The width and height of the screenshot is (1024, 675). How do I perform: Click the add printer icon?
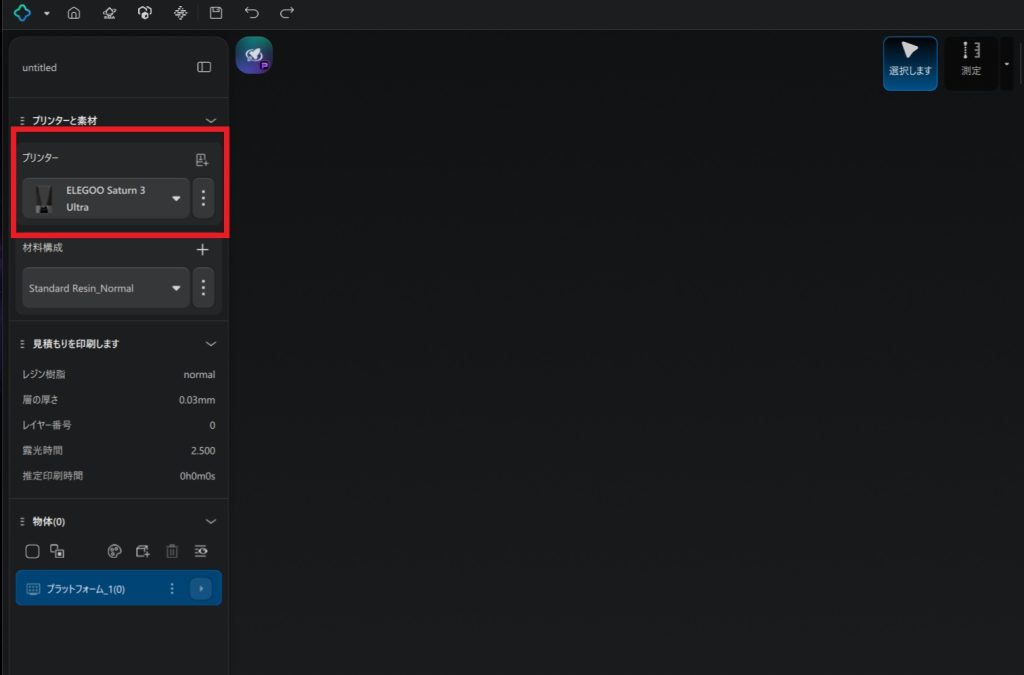point(202,160)
